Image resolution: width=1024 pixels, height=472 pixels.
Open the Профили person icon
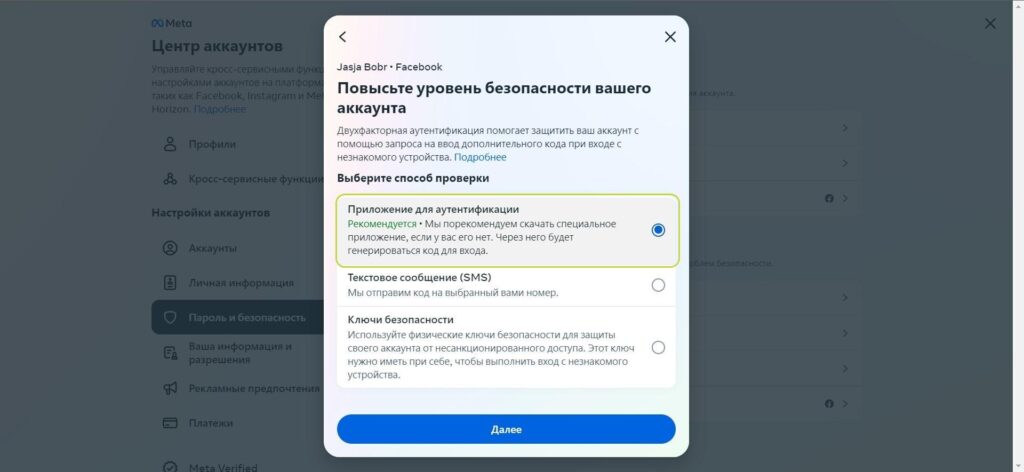[x=170, y=144]
